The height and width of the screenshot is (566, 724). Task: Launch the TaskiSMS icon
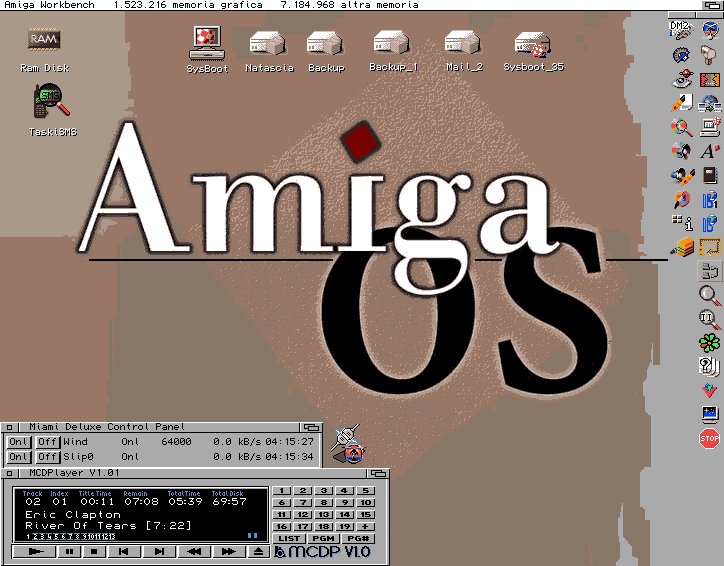coord(52,110)
